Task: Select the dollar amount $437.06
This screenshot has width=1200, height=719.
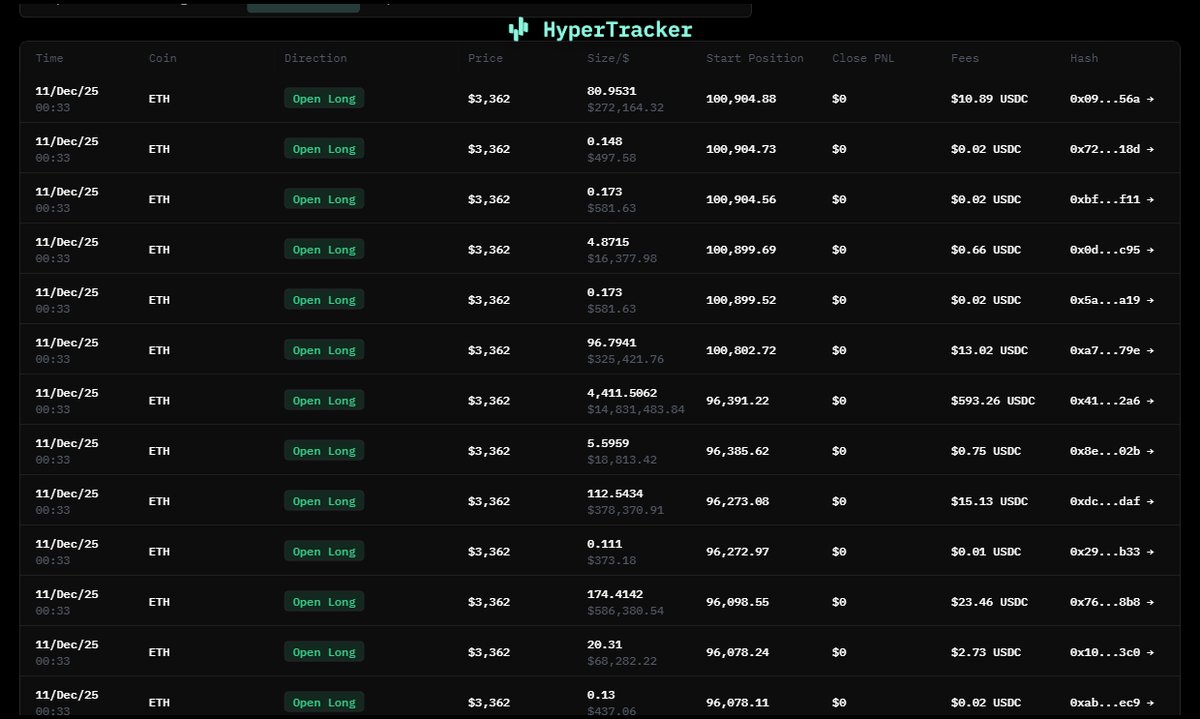Action: point(612,712)
